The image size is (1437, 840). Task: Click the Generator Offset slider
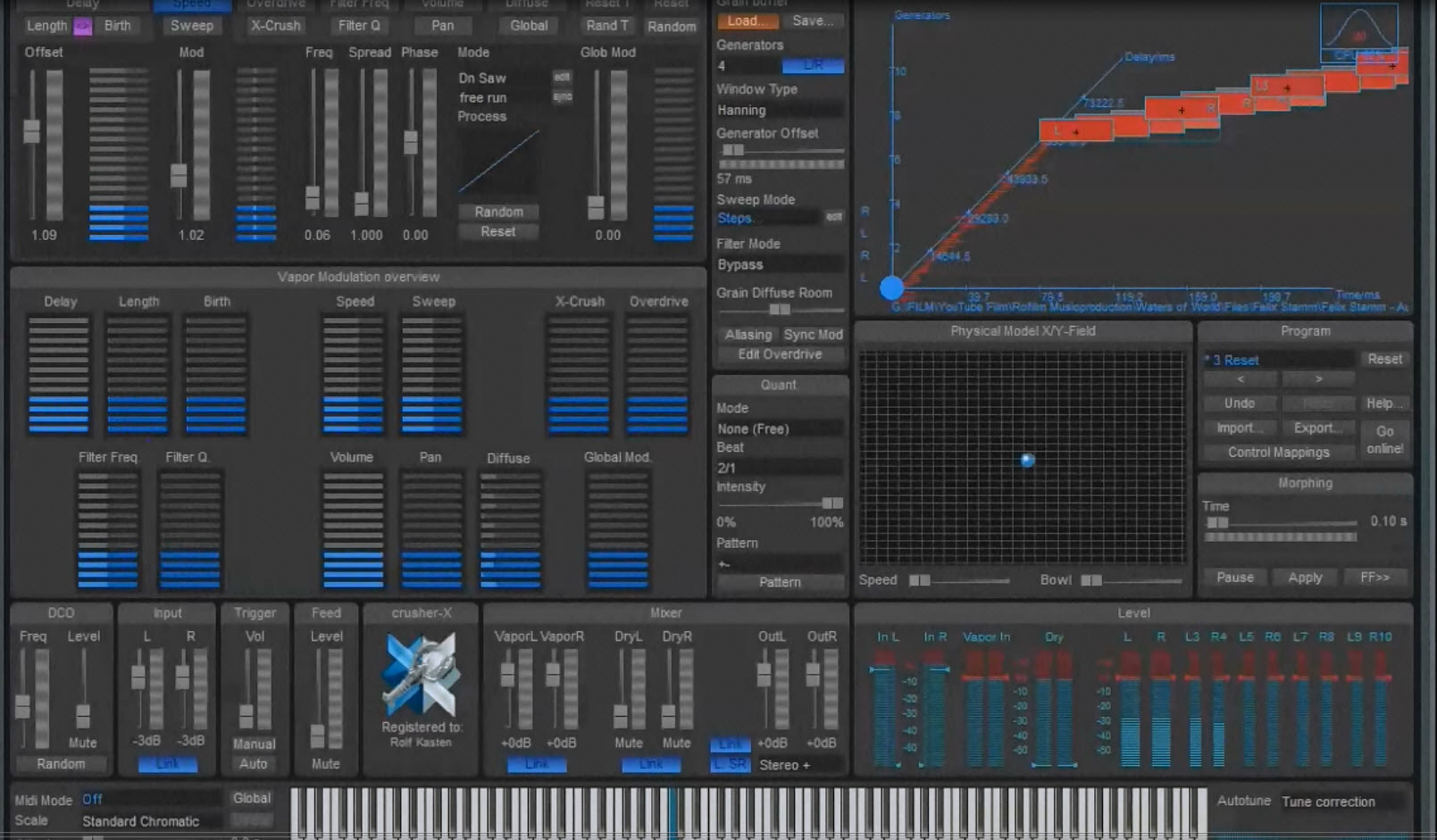tap(781, 150)
